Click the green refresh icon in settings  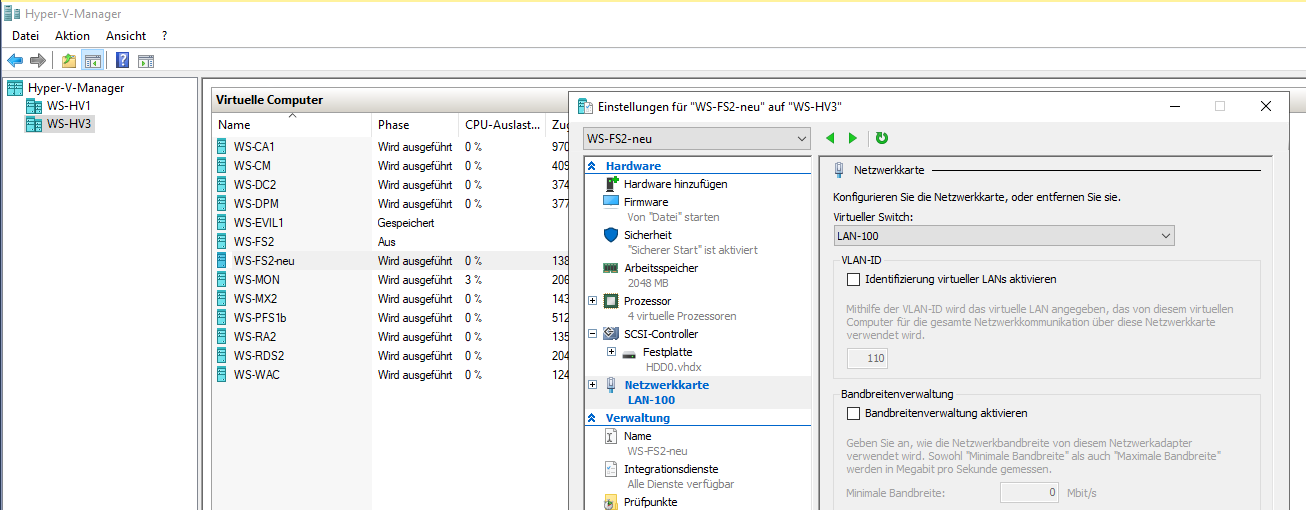882,138
